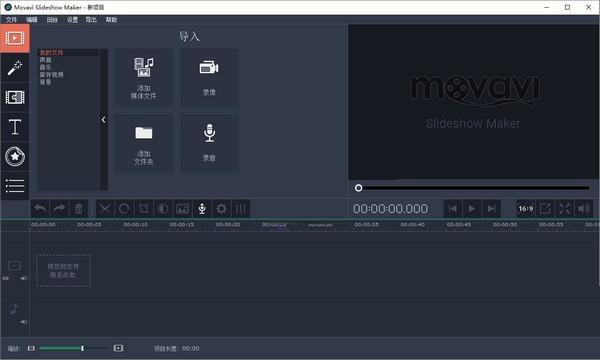Collapse the file category panel with chevron

coord(104,120)
